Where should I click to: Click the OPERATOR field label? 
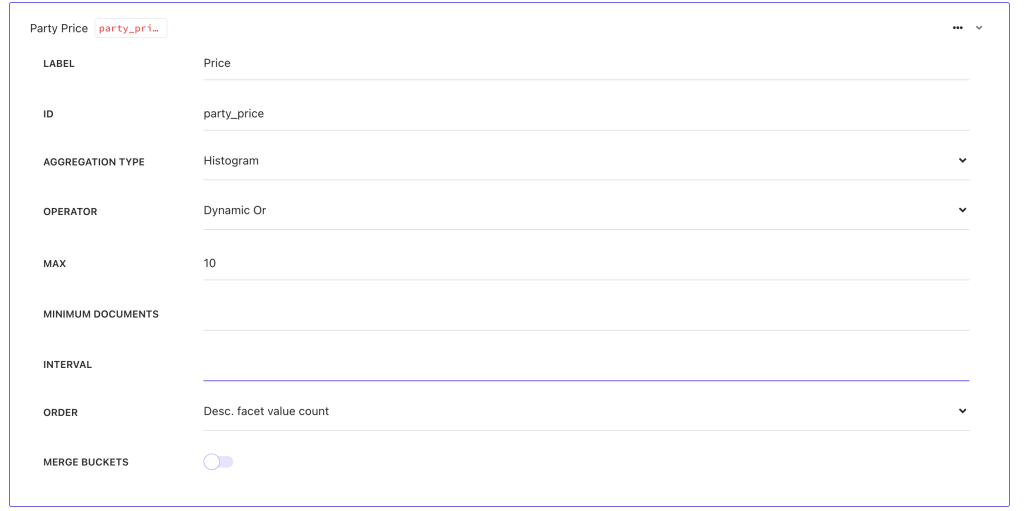click(70, 212)
